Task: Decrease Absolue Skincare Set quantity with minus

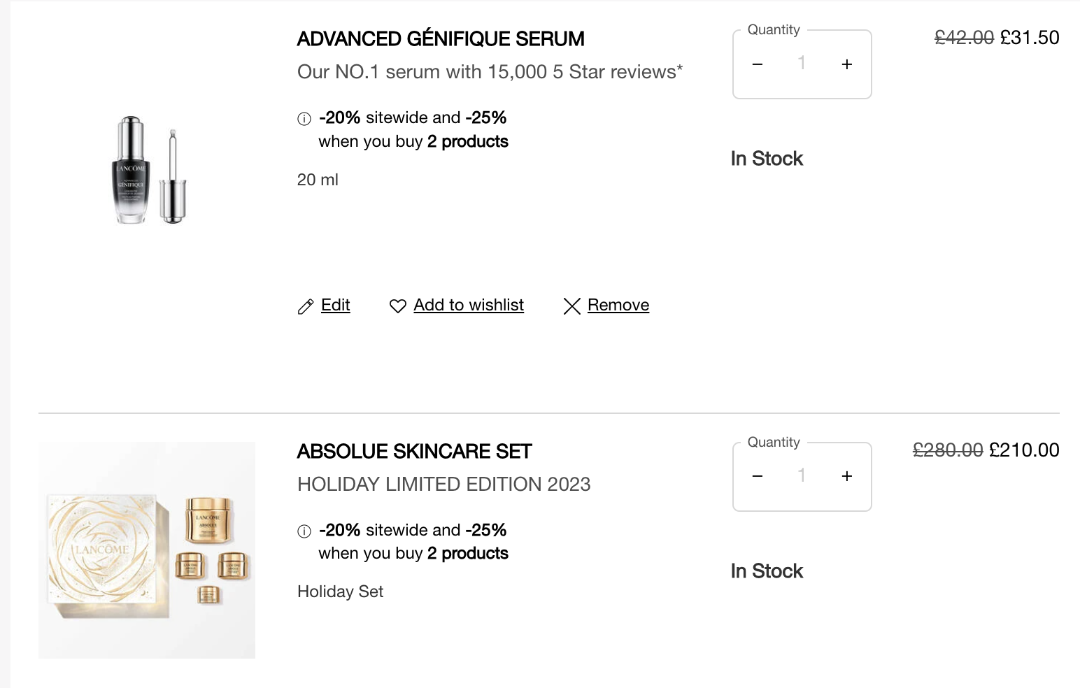Action: click(x=757, y=476)
